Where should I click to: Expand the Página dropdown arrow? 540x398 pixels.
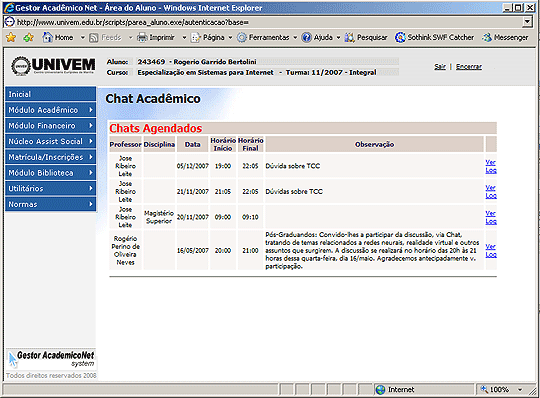click(230, 38)
